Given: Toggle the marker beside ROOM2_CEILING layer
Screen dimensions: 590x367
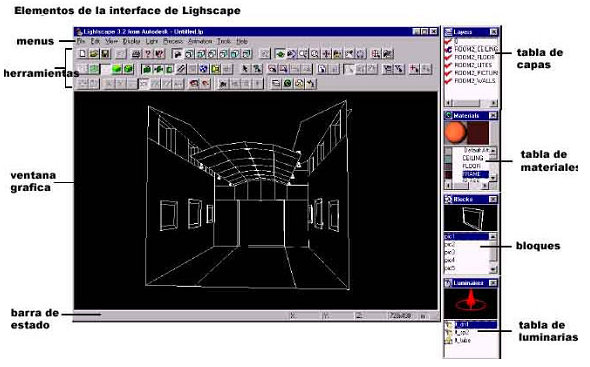Looking at the screenshot, I should tap(448, 49).
